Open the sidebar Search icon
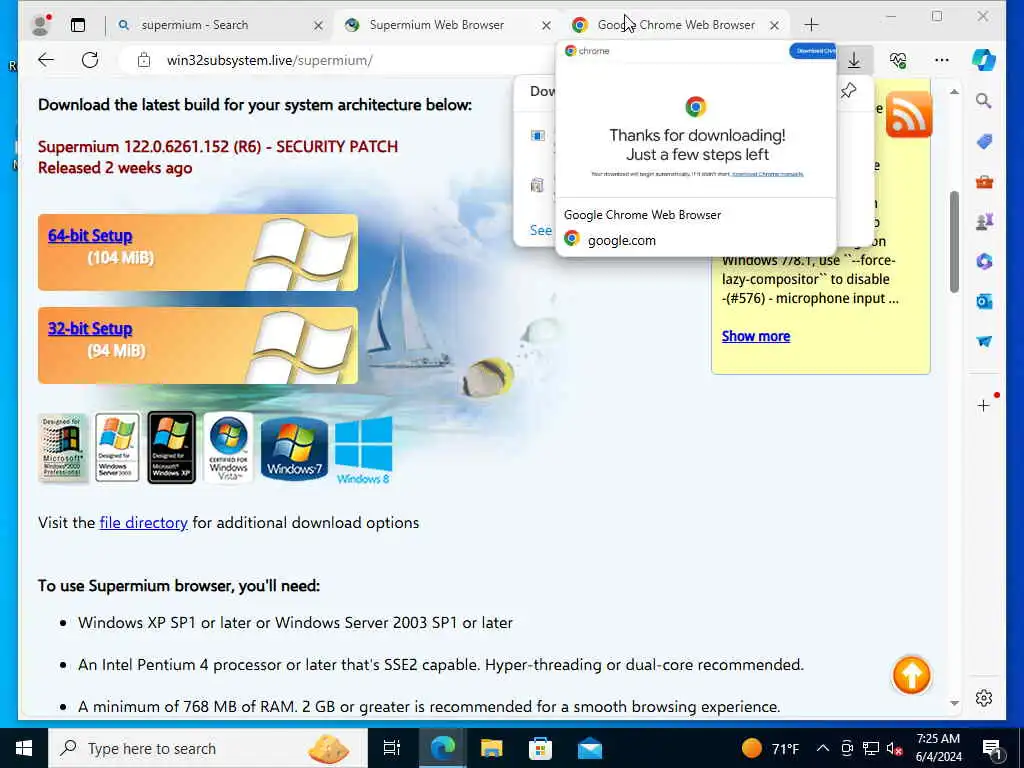The height and width of the screenshot is (768, 1024). tap(984, 101)
